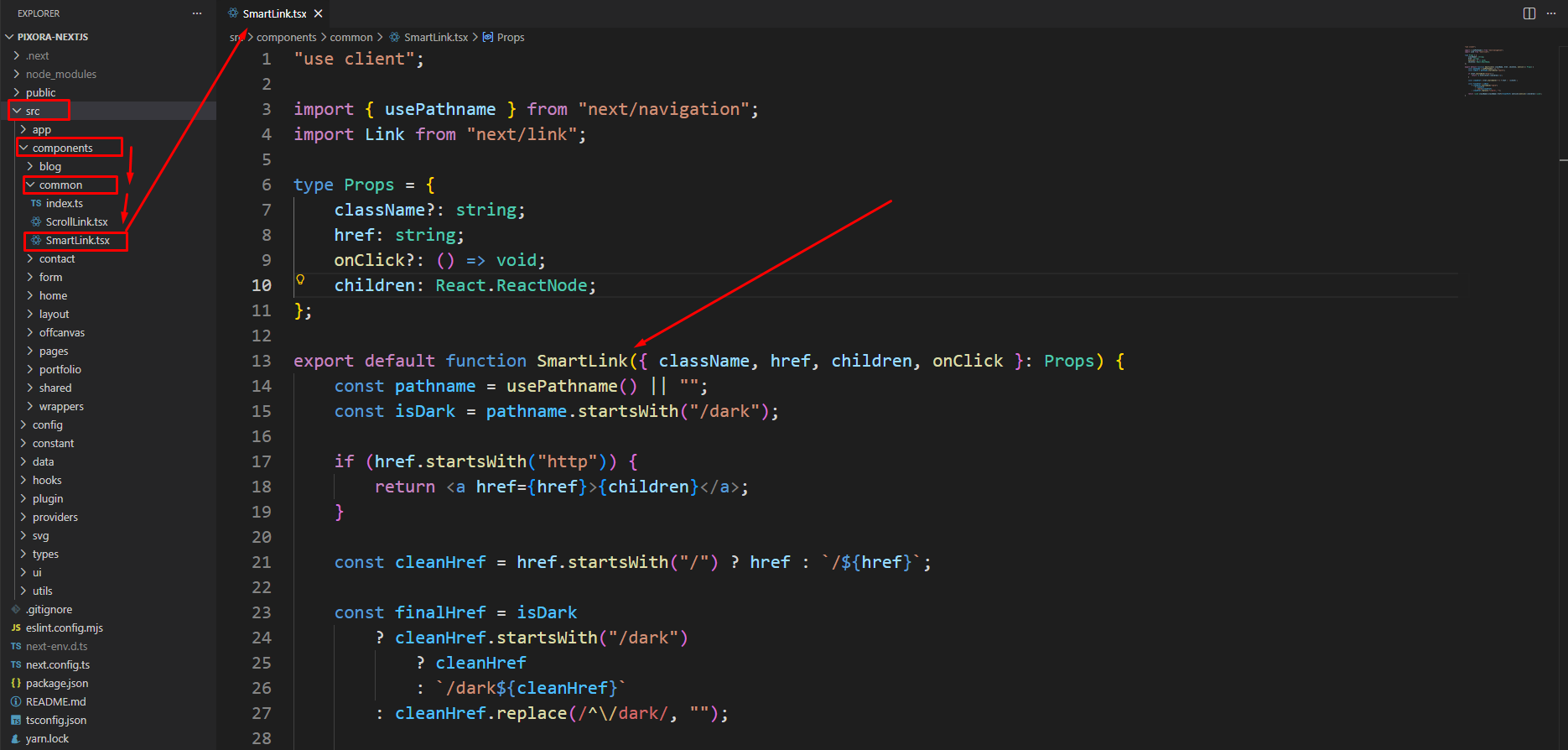
Task: Expand the layout folder
Action: click(x=30, y=314)
